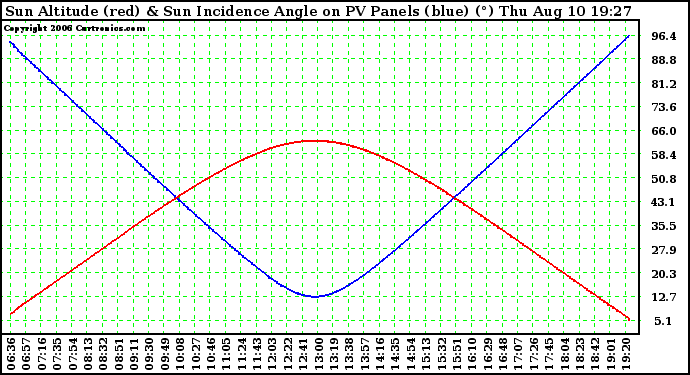
Task: Click the 81.2 y-axis value
Action: [x=664, y=84]
